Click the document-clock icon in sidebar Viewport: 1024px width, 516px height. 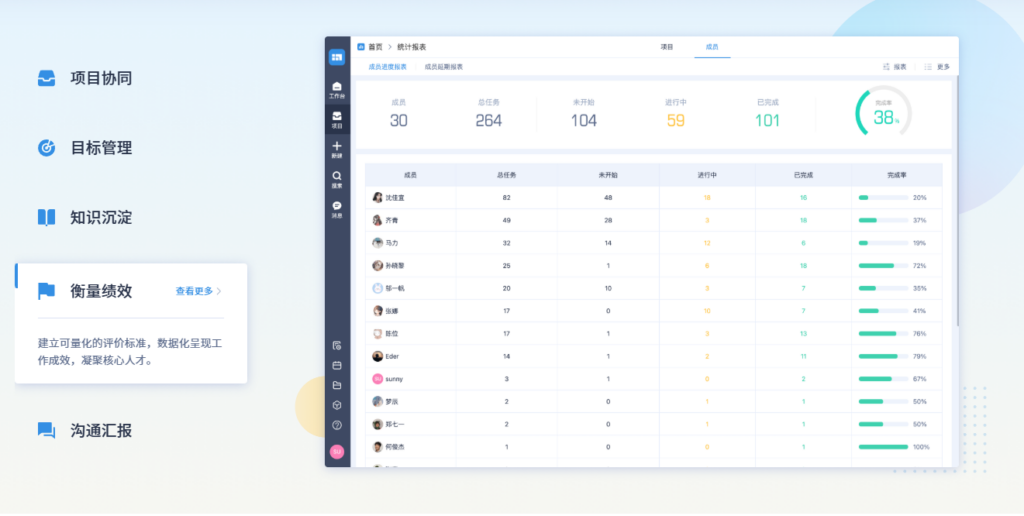tap(337, 346)
